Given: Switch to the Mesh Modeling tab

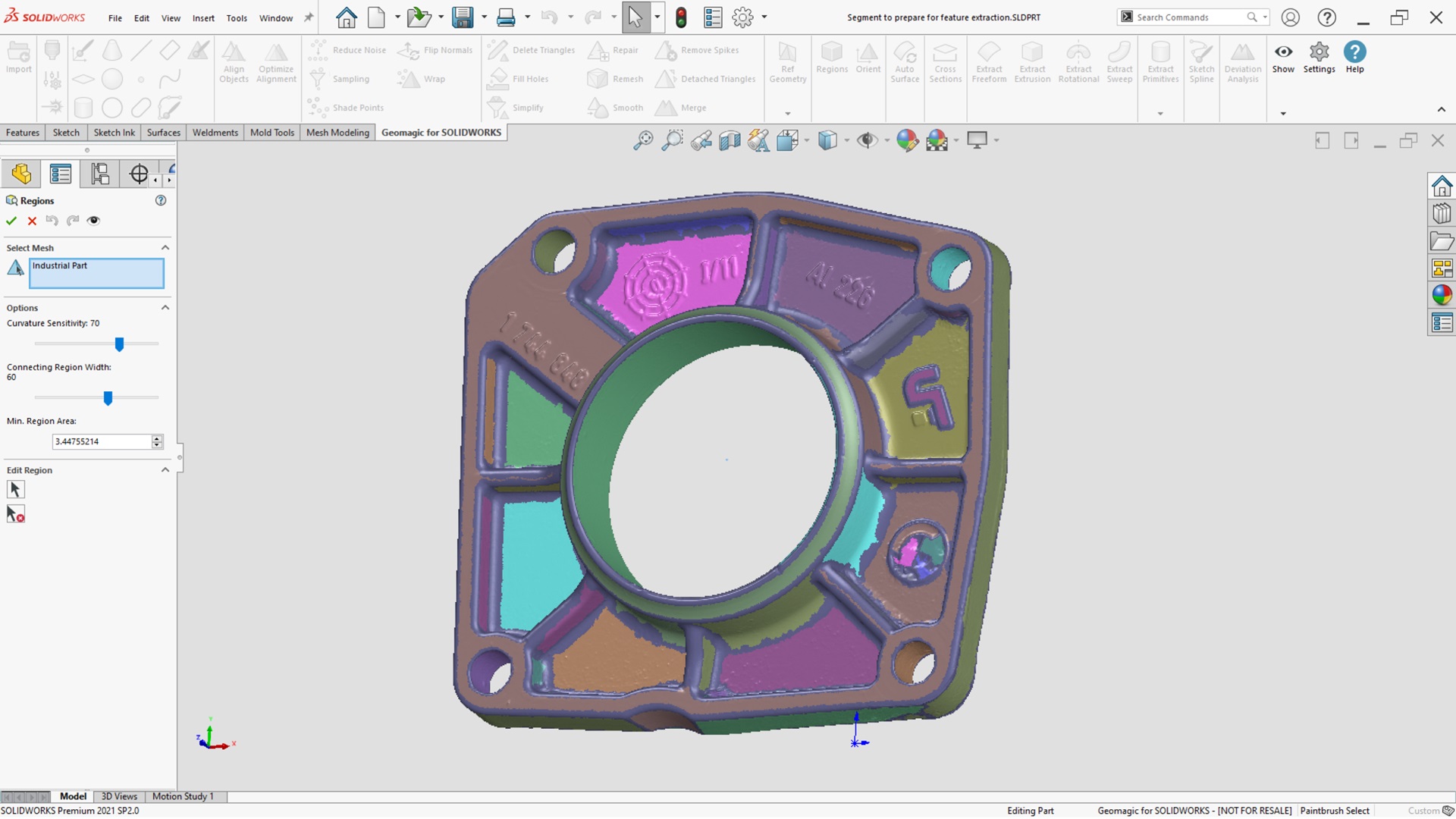Looking at the screenshot, I should pos(337,132).
